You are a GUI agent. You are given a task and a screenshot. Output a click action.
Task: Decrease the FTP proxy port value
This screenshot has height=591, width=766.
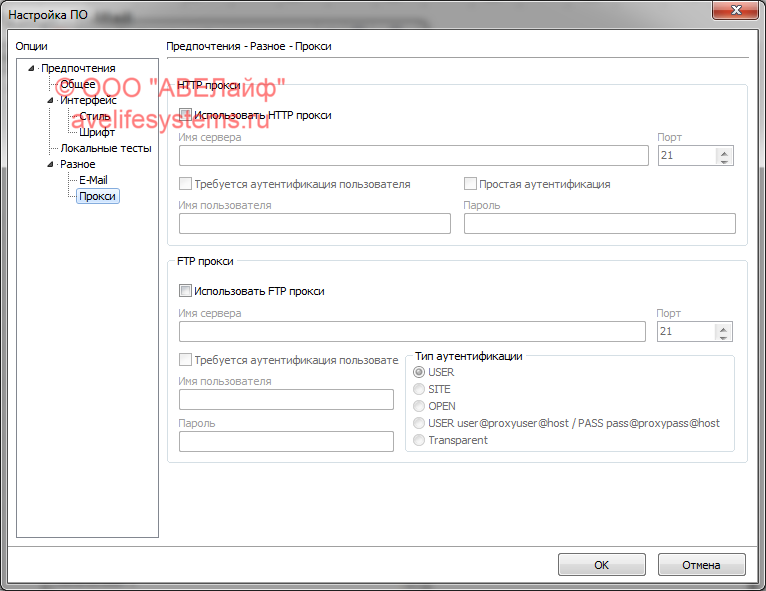point(723,336)
